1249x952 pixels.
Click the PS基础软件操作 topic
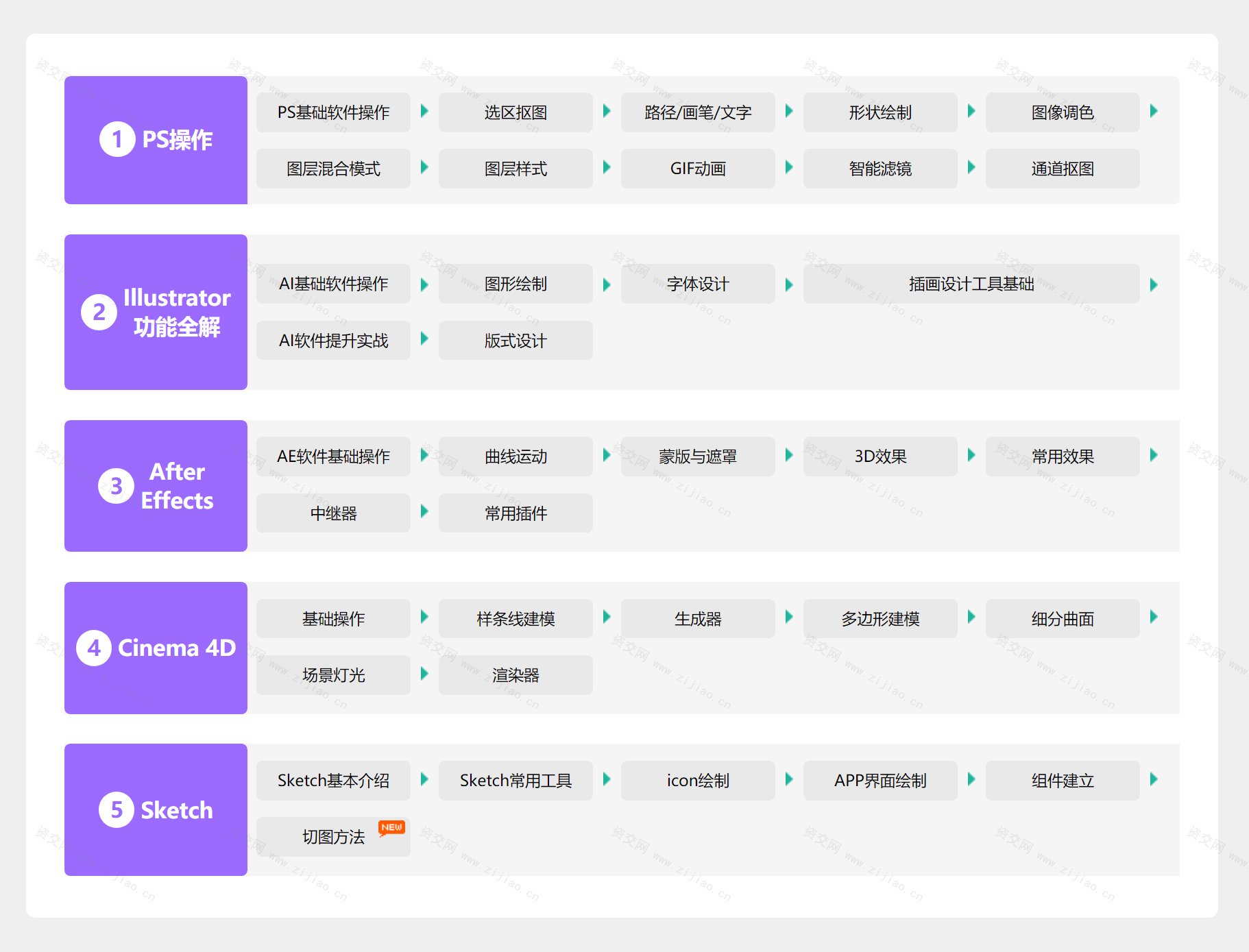click(x=333, y=112)
